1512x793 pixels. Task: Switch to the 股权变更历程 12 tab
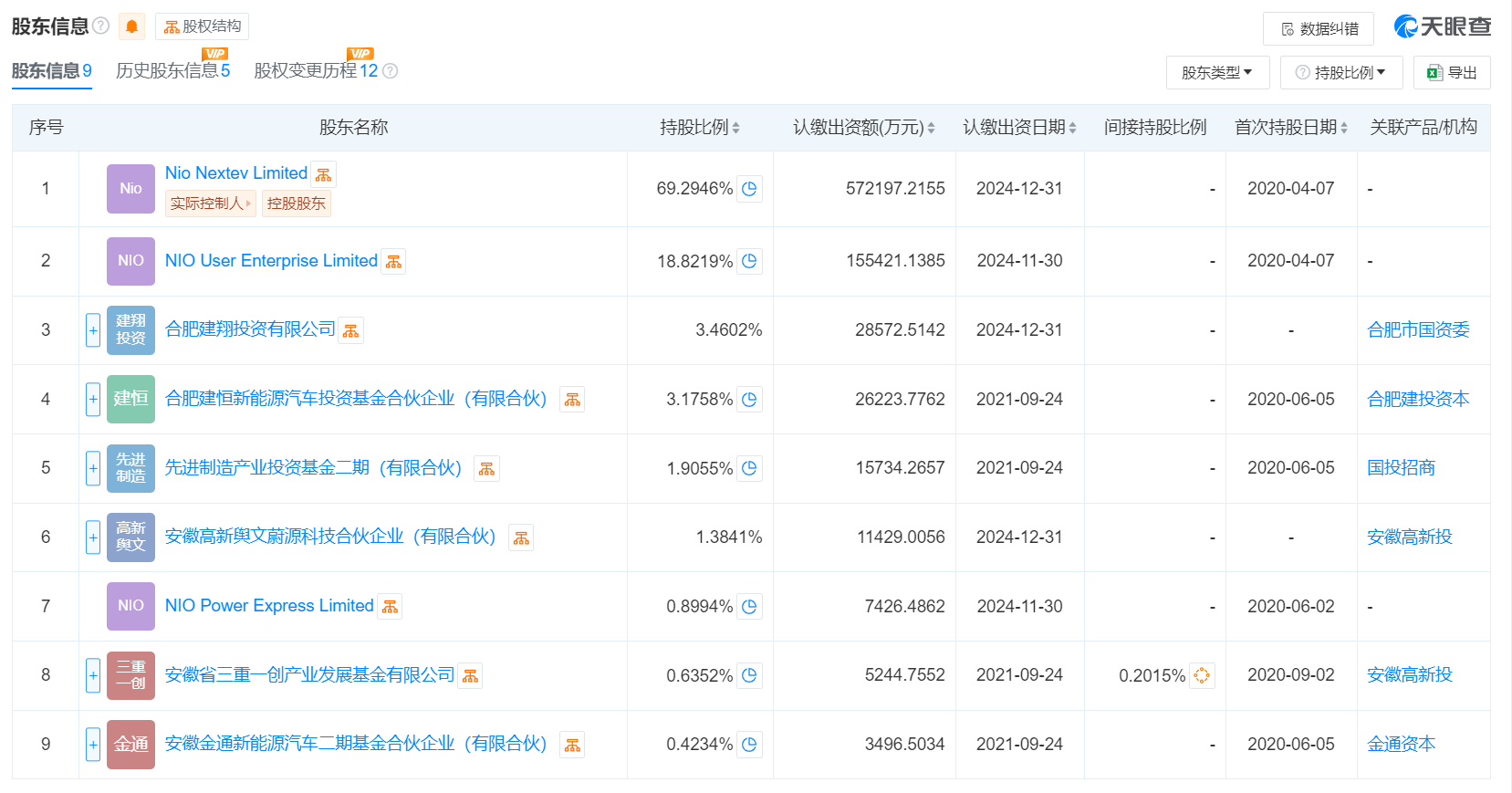coord(316,71)
